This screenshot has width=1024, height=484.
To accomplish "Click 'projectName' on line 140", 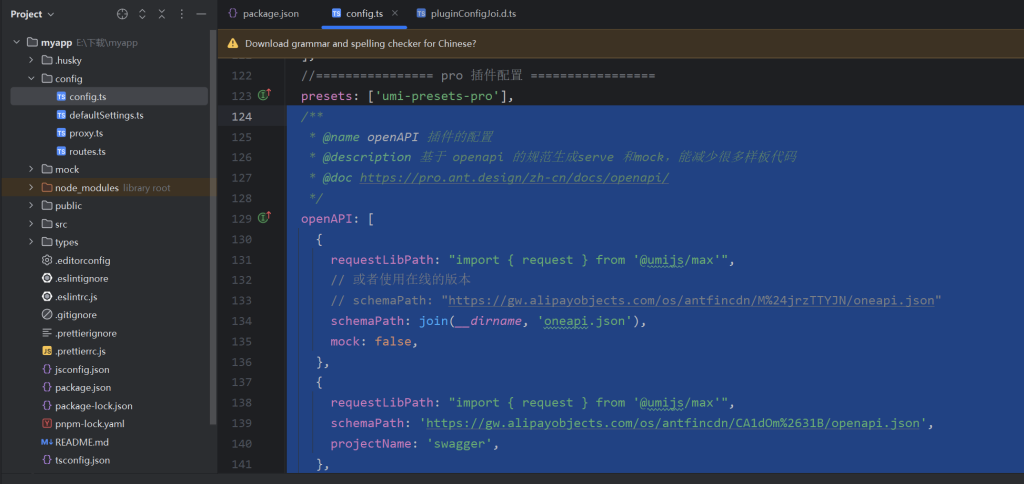I will pos(370,444).
